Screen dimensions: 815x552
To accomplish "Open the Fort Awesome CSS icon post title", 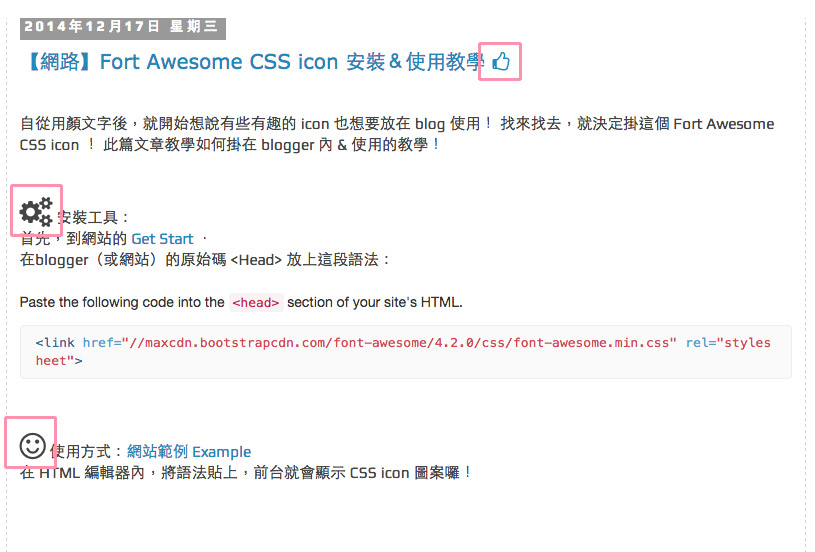I will pos(254,62).
